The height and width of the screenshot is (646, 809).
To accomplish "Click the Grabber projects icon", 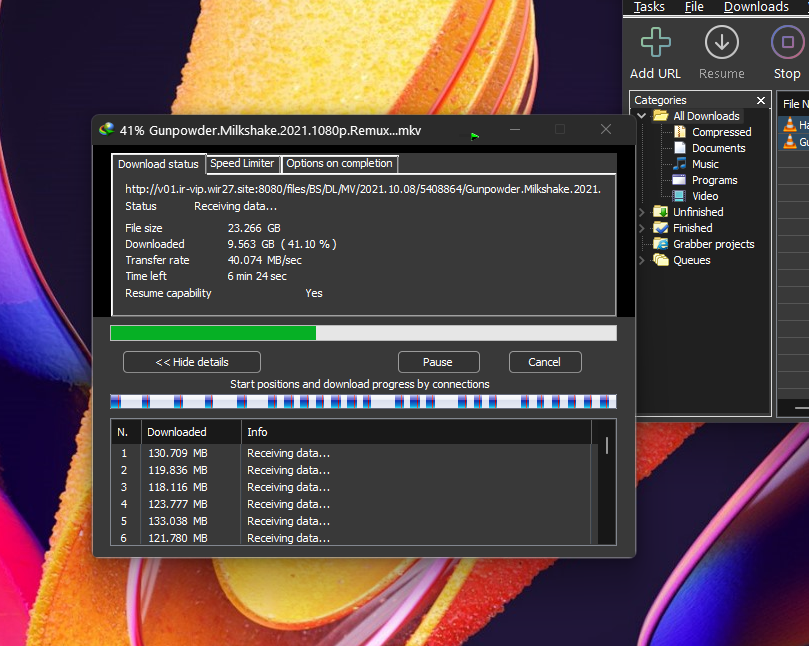I will (660, 244).
